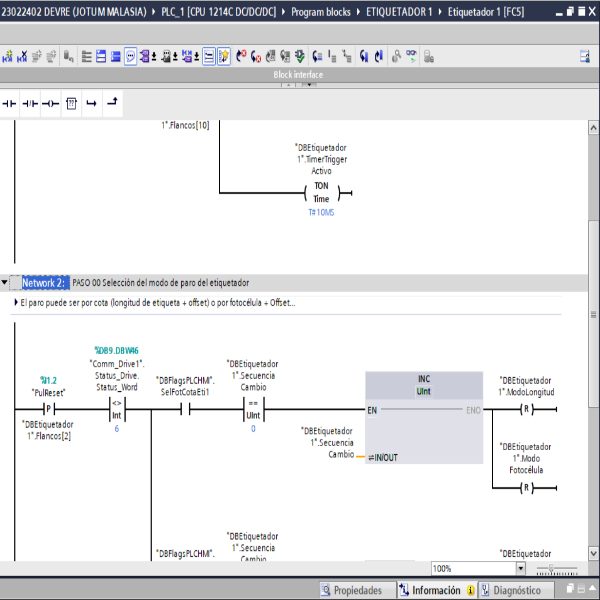The image size is (600, 600).
Task: Insert an output coil from favorites
Action: coord(51,103)
